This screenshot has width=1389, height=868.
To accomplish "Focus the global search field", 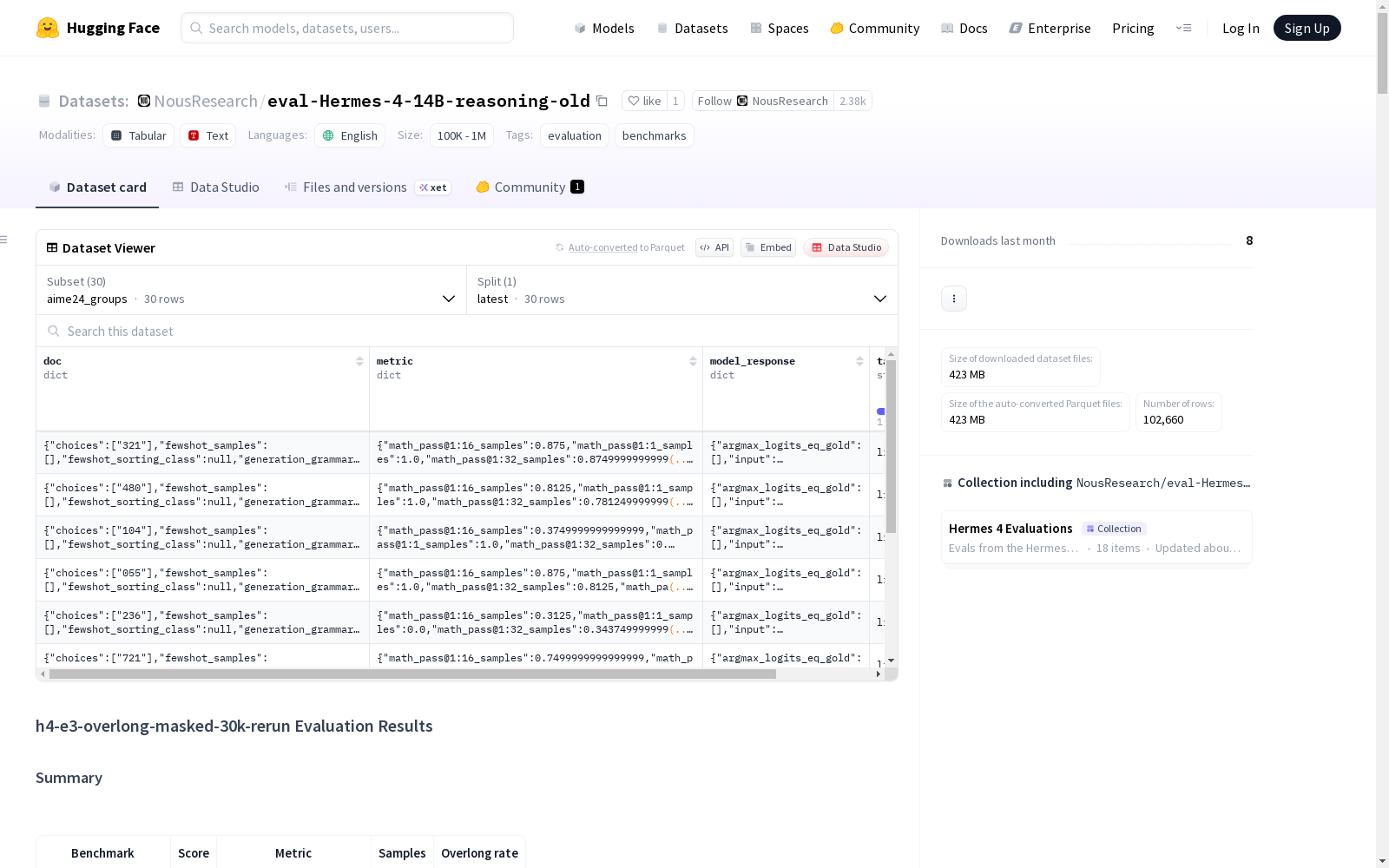I will pyautogui.click(x=347, y=28).
